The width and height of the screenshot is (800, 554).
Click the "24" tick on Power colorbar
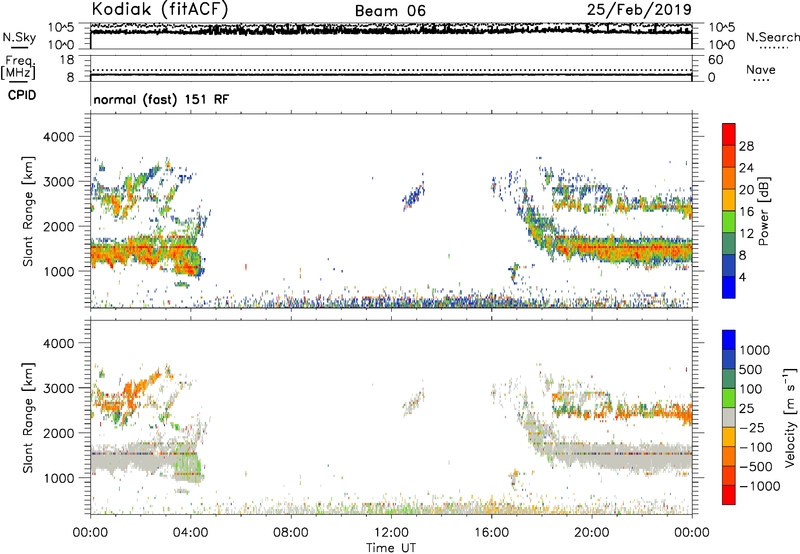pos(746,168)
